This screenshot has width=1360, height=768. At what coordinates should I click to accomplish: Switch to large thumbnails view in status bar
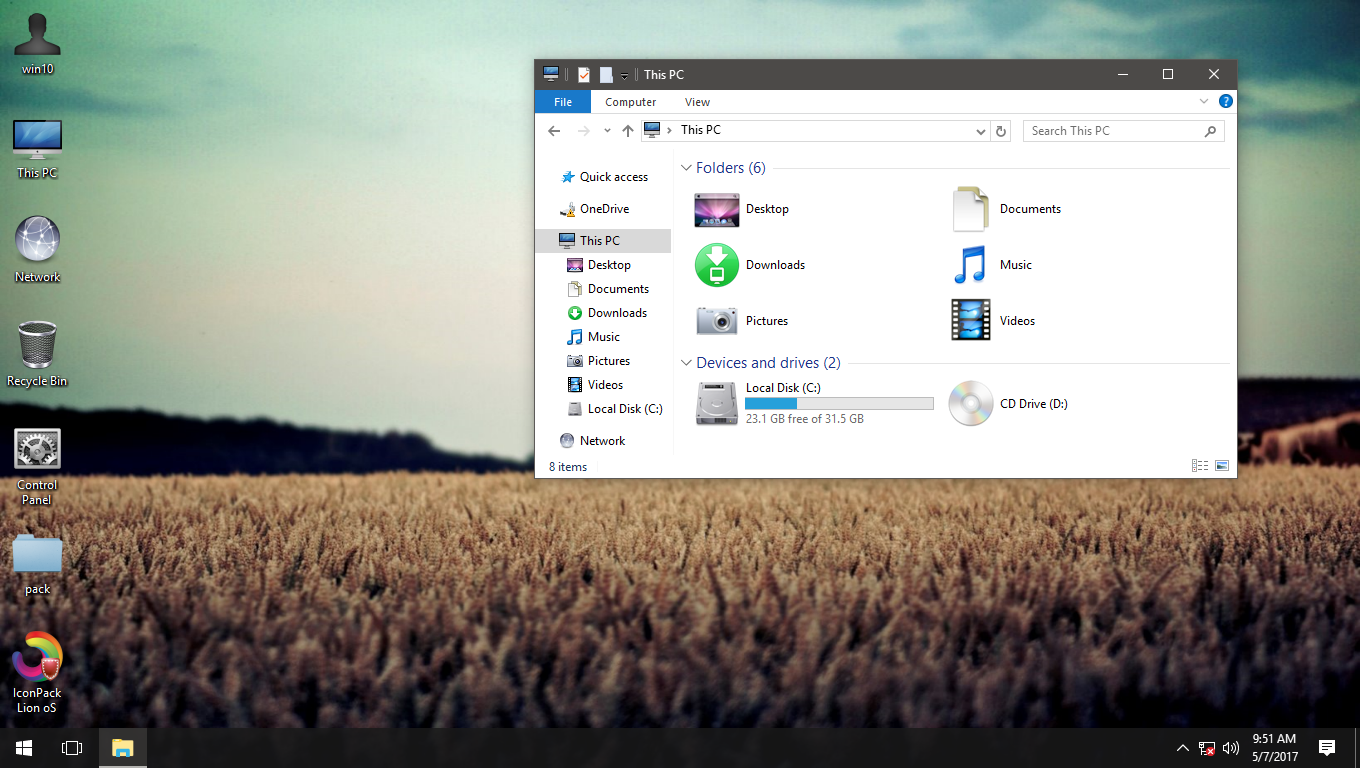coord(1221,465)
